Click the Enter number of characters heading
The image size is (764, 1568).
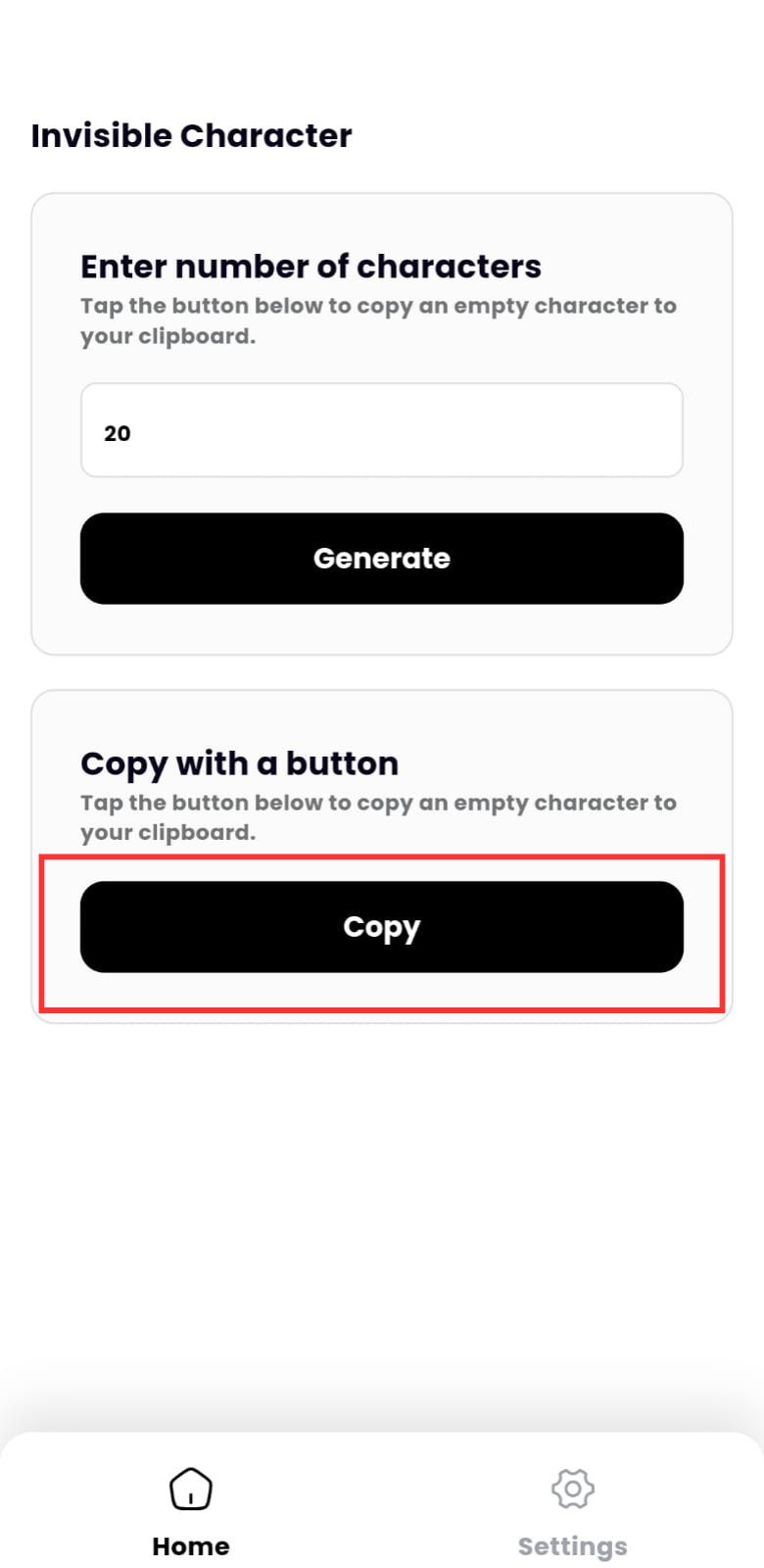[x=310, y=267]
